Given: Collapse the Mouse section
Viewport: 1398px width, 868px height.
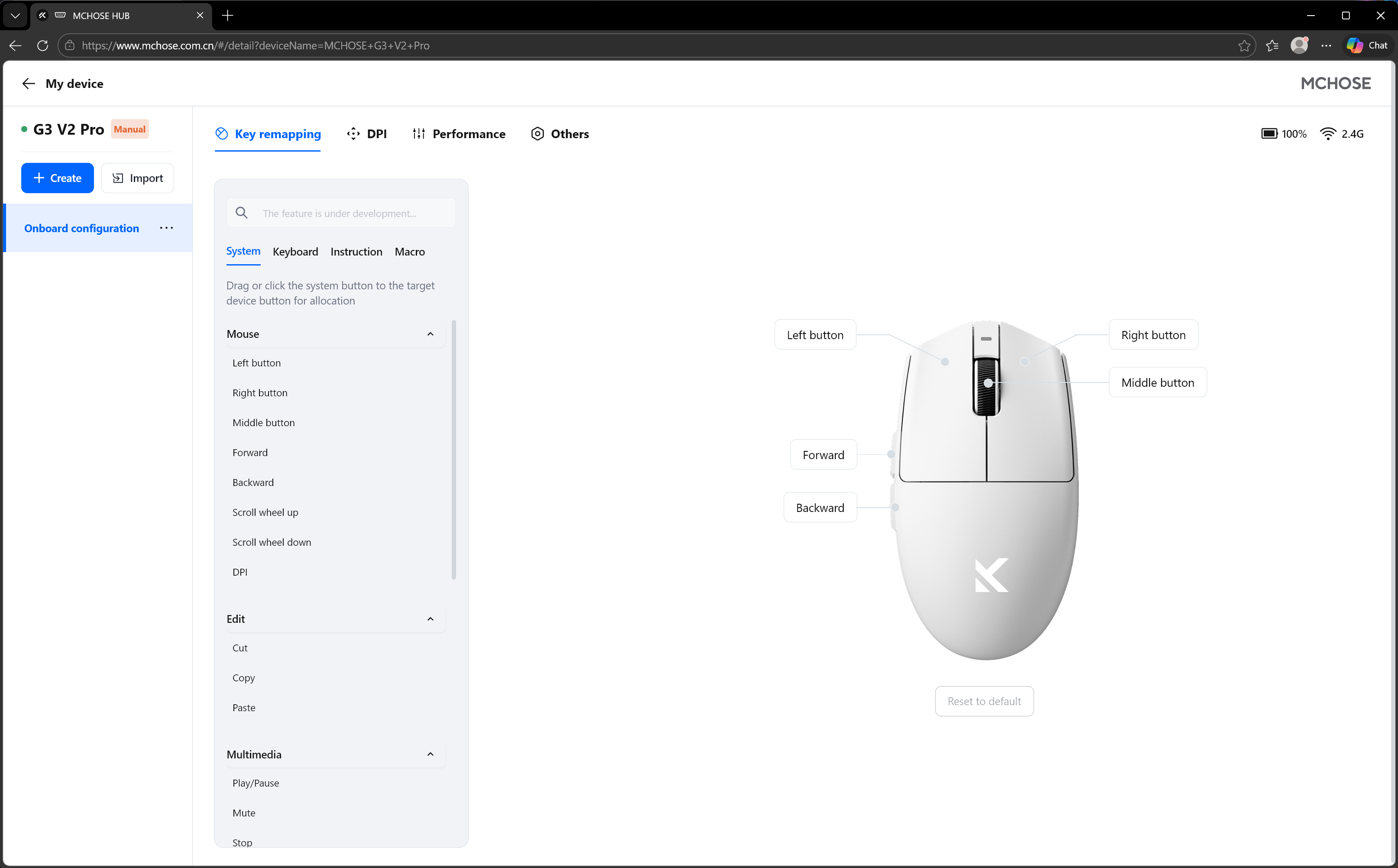Looking at the screenshot, I should [430, 334].
